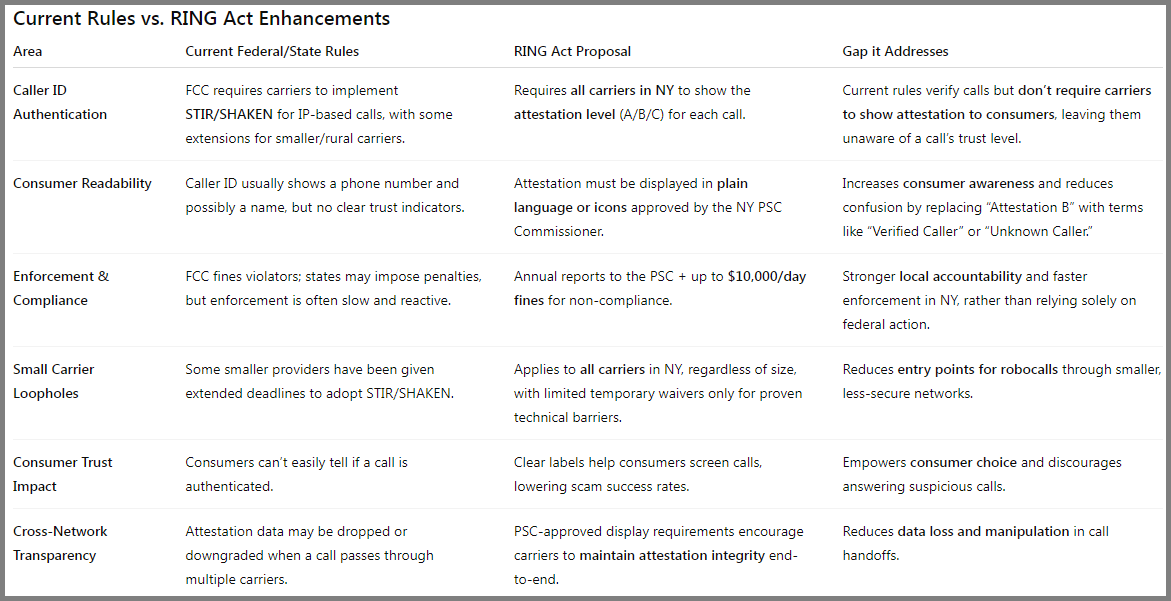The height and width of the screenshot is (601, 1171).
Task: Click the bold 'consumer choice' text
Action: pos(963,462)
